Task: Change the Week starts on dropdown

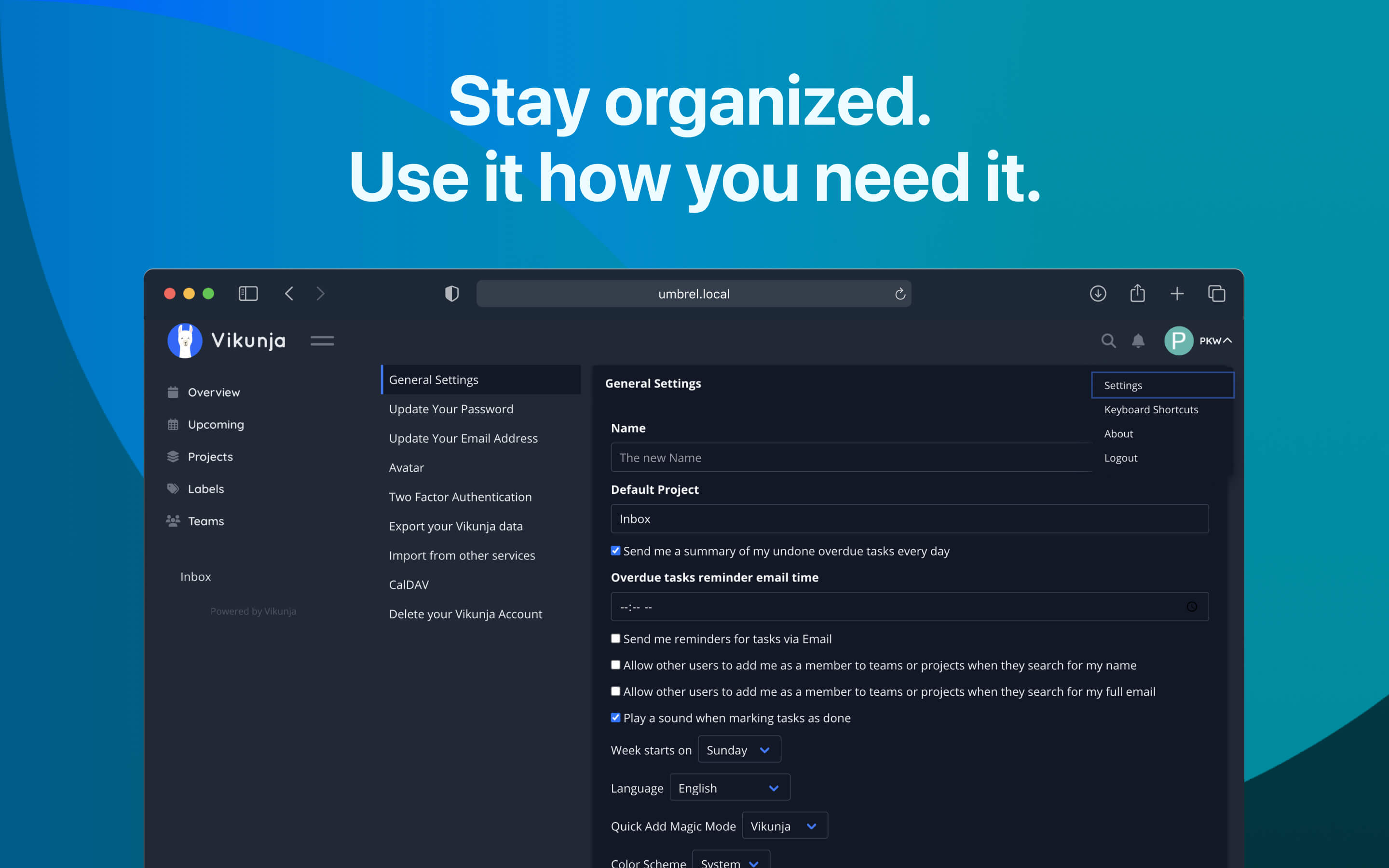Action: click(739, 749)
